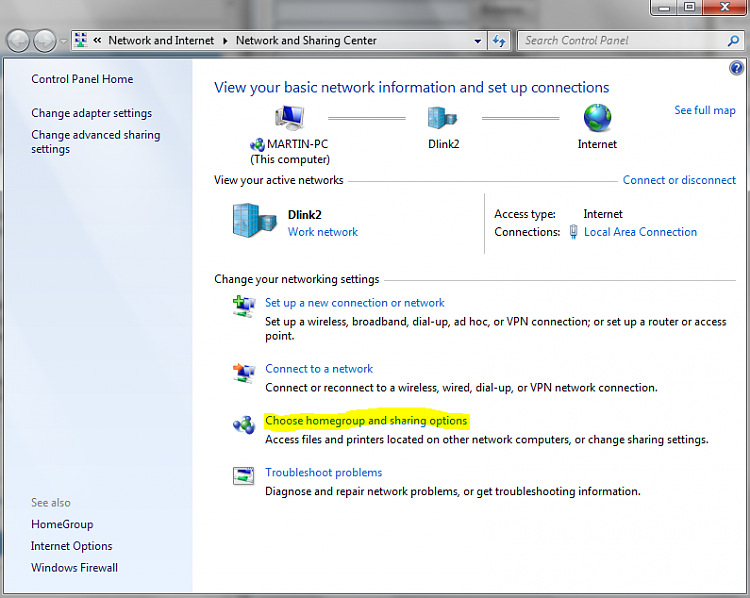750x598 pixels.
Task: Open Local Area Connection status
Action: pyautogui.click(x=640, y=232)
